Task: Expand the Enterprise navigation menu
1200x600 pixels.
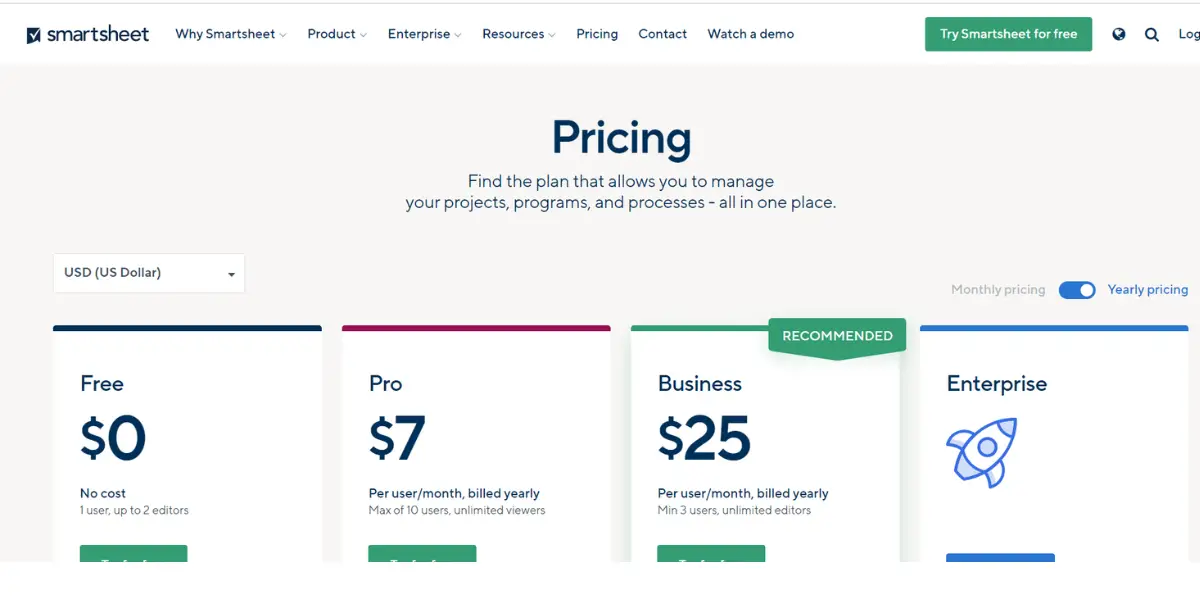Action: coord(425,34)
